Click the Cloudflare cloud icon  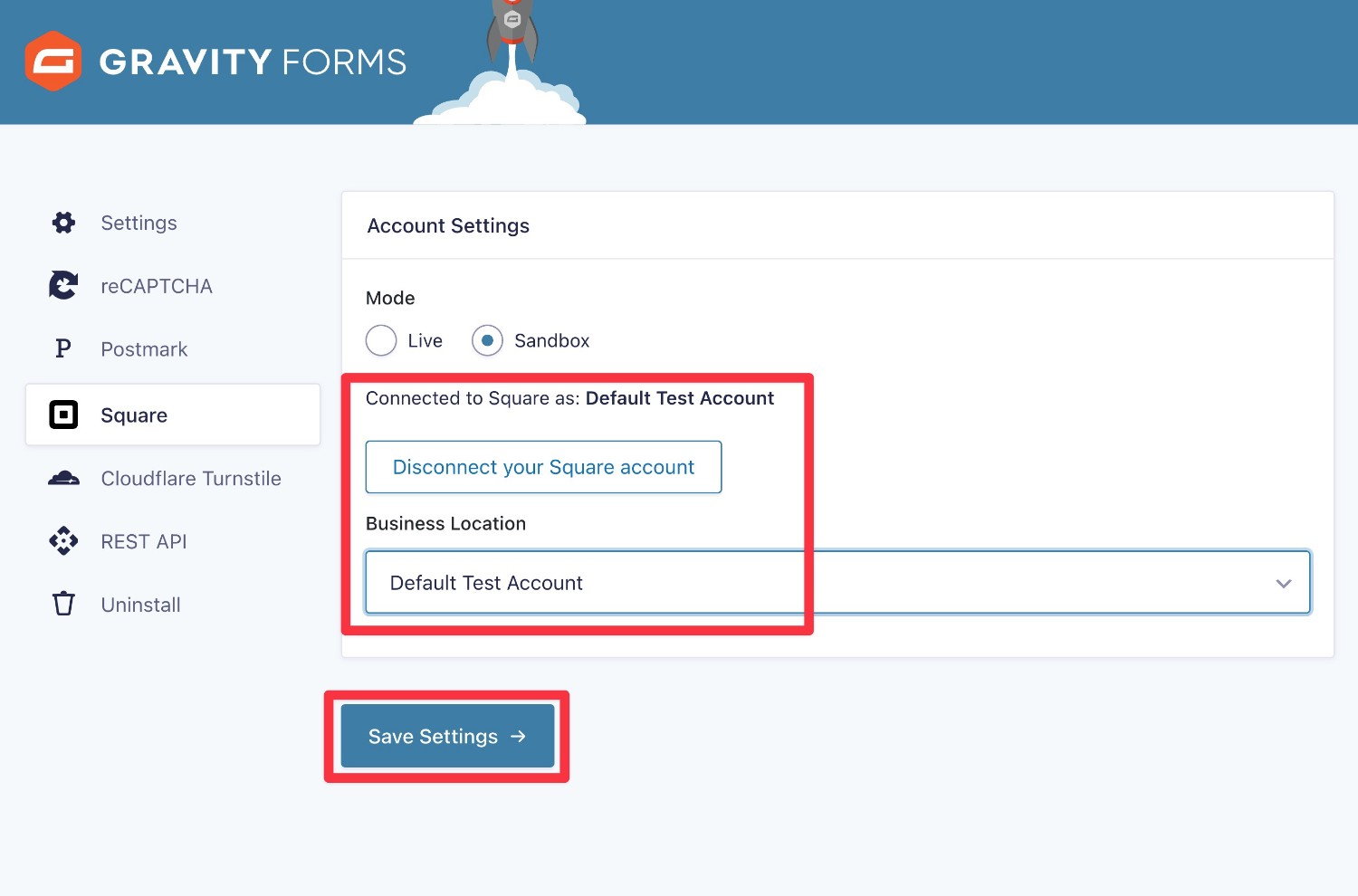pos(63,478)
